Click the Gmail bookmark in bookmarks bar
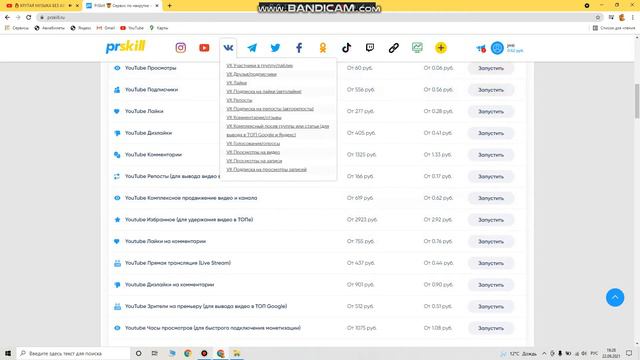The width and height of the screenshot is (640, 360). 106,28
